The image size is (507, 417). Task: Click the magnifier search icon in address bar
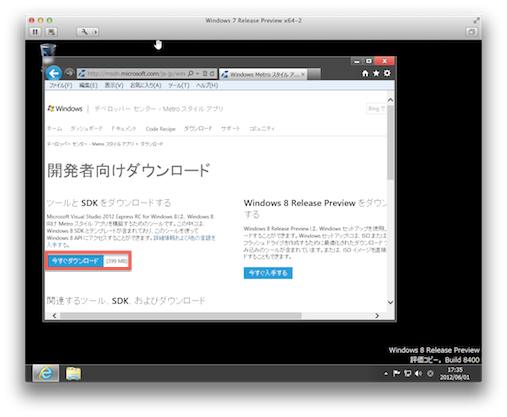click(191, 73)
